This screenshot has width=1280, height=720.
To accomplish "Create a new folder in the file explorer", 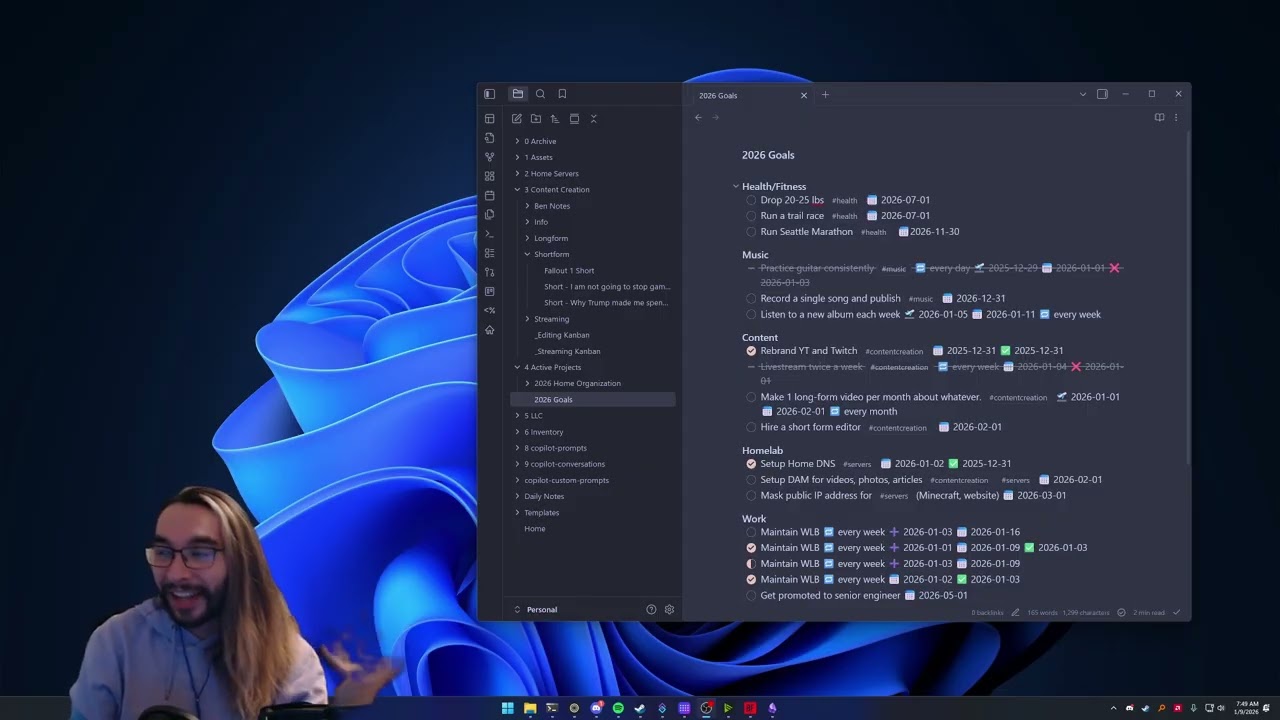I will coord(536,119).
